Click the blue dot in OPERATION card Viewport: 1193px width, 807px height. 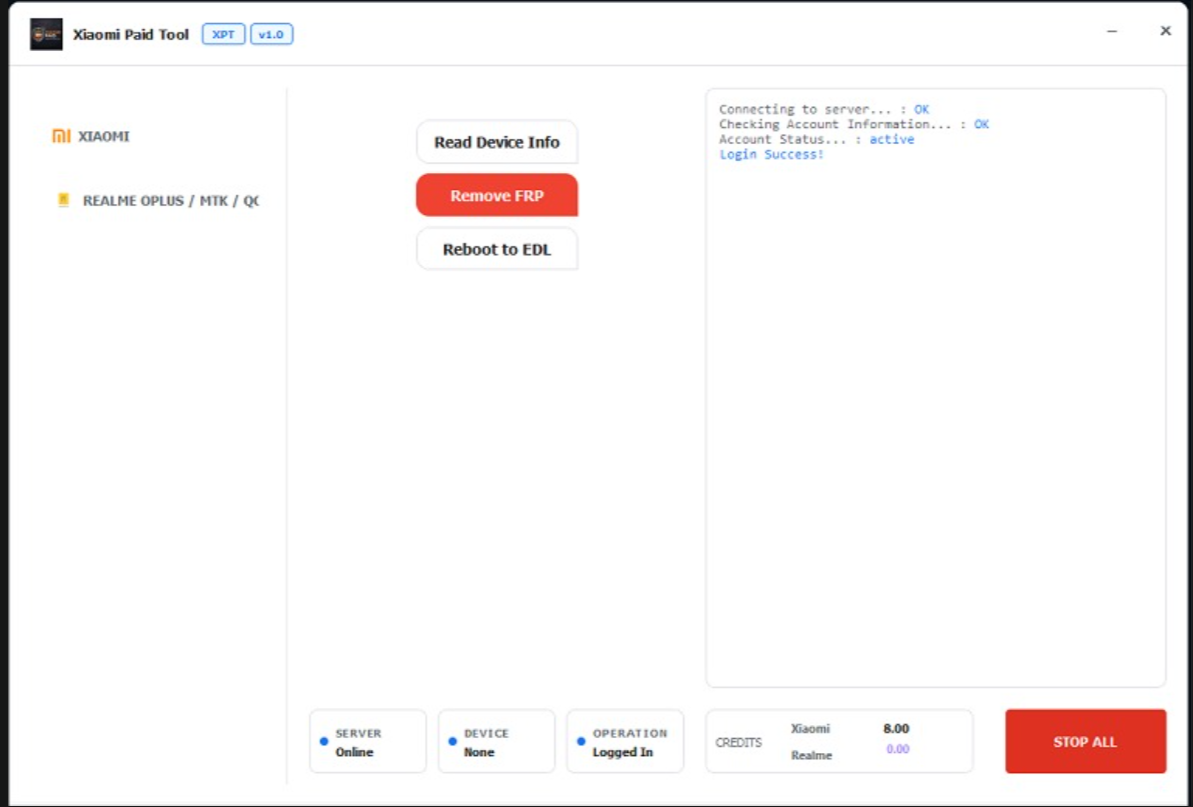tap(581, 742)
